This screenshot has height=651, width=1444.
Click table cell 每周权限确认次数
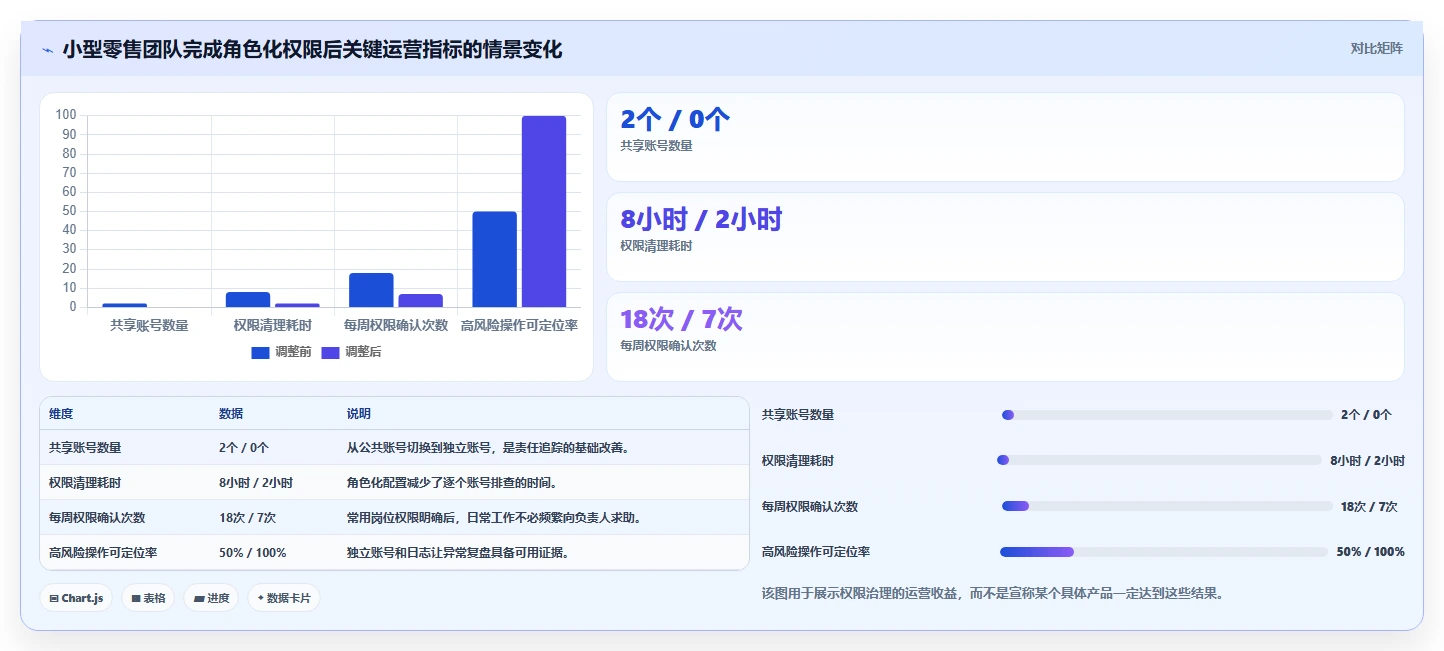(97, 518)
